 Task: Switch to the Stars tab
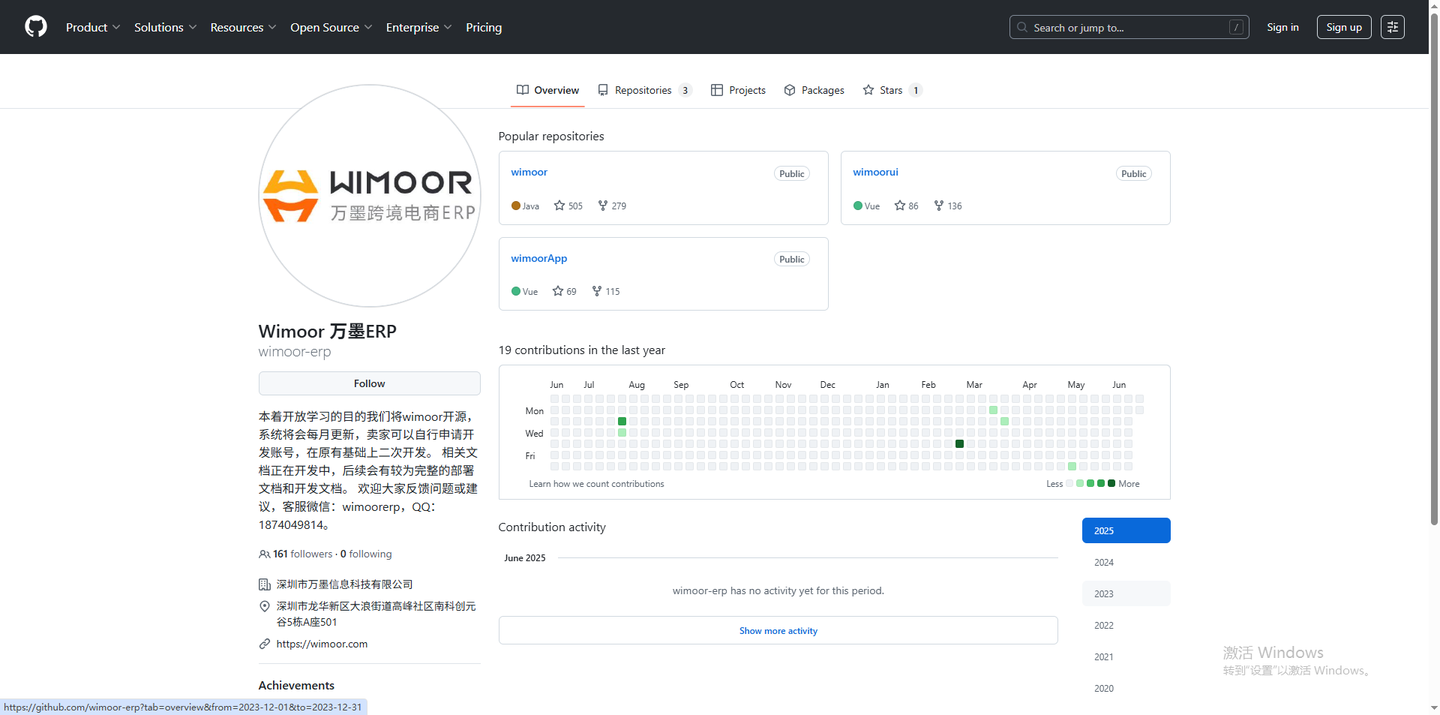pos(892,90)
